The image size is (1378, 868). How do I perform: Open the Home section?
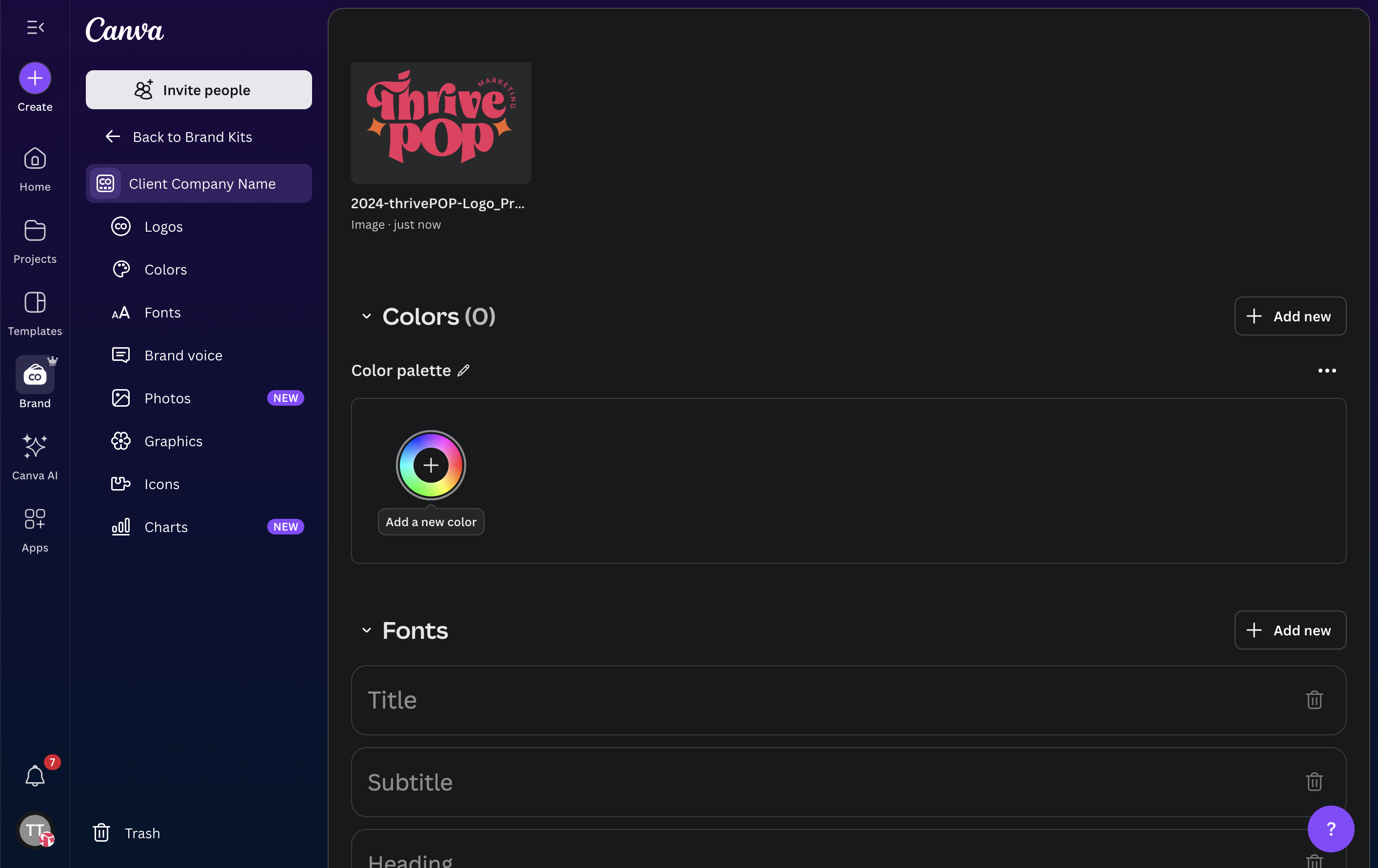coord(35,169)
